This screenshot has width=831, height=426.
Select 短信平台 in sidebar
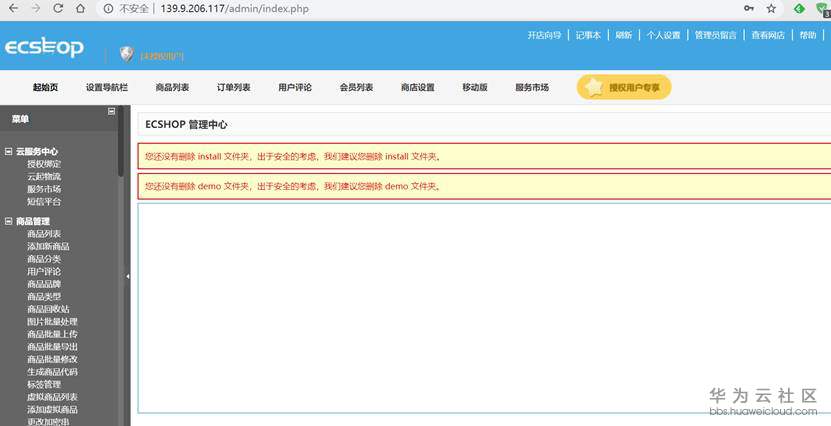coord(44,202)
